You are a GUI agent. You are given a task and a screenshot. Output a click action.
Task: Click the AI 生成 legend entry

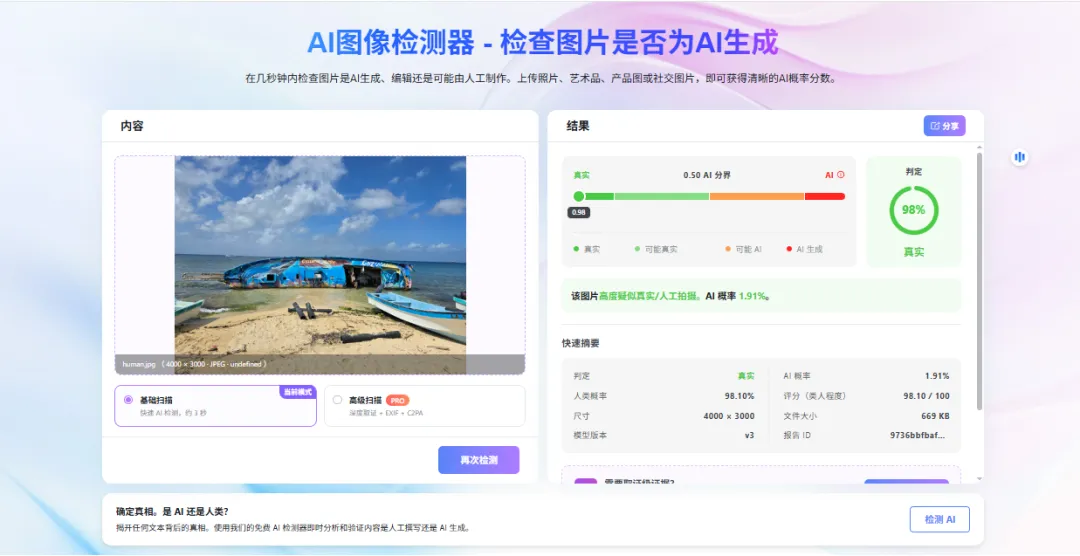coord(804,249)
